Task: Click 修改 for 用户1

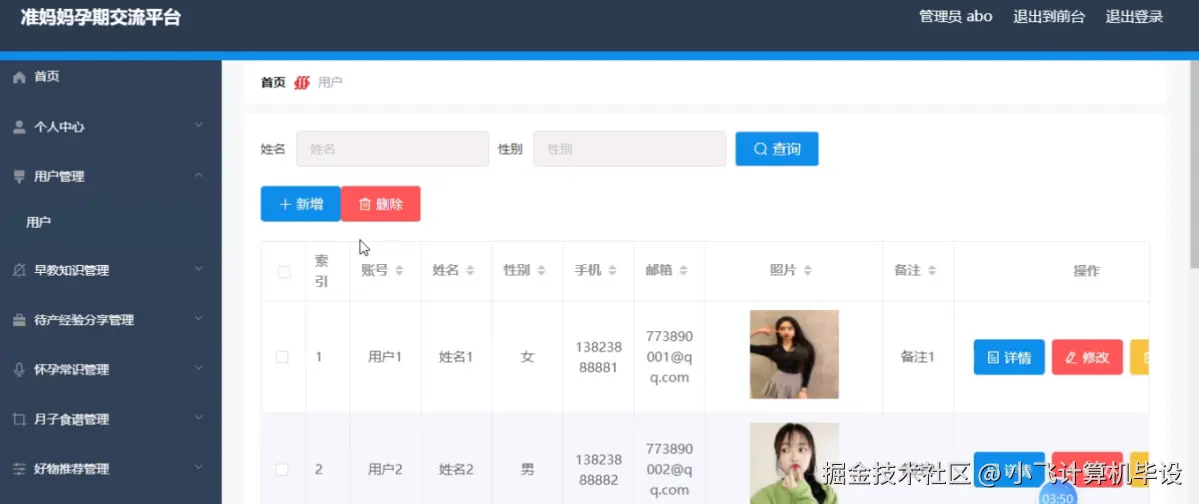Action: coord(1087,357)
